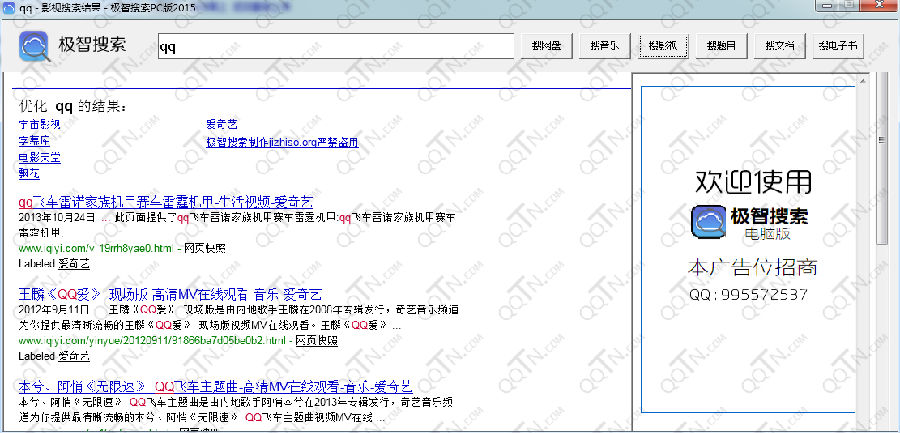Close the 极智搜索 window
Viewport: 900px width, 433px height.
pos(880,5)
